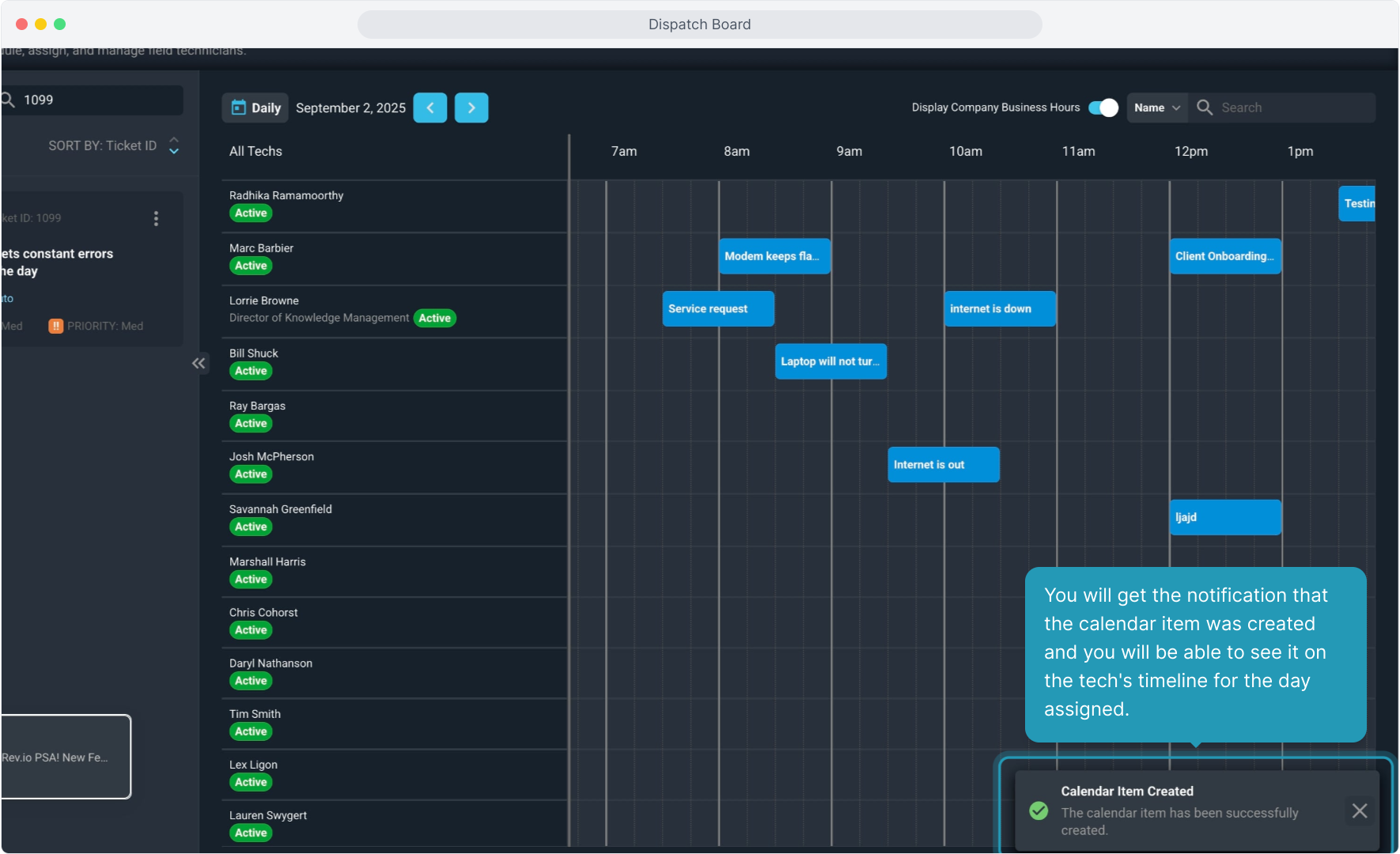Click the green success checkmark icon

[1039, 811]
